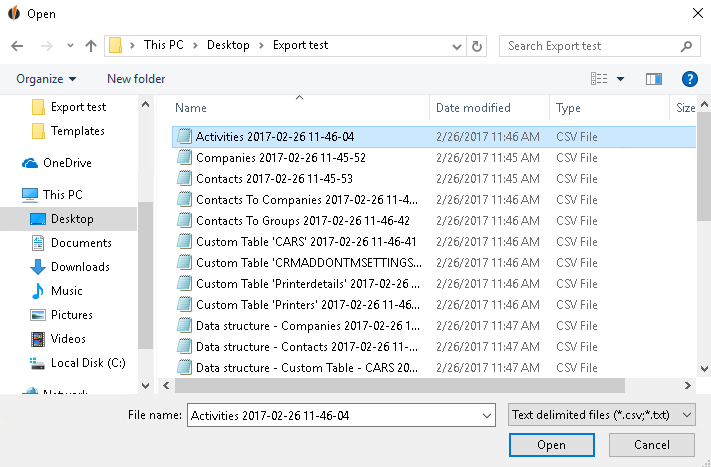Screen dimensions: 711x467
Task: Click Export test in the address bar
Action: click(300, 45)
